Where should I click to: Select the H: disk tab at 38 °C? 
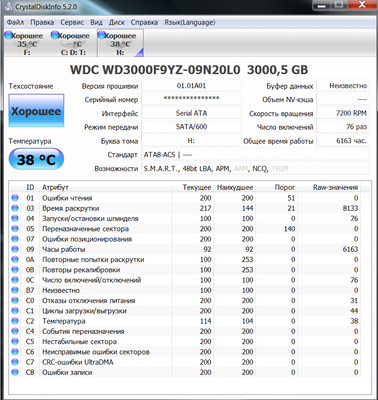point(120,43)
